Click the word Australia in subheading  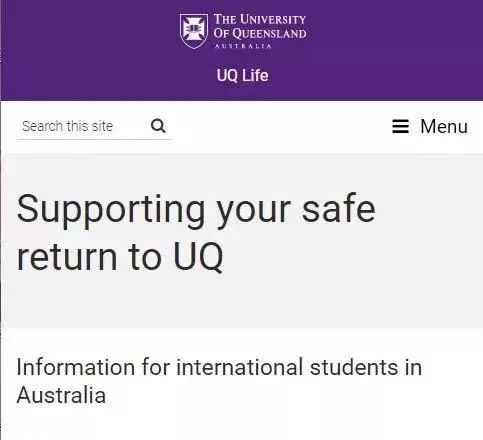pyautogui.click(x=61, y=395)
